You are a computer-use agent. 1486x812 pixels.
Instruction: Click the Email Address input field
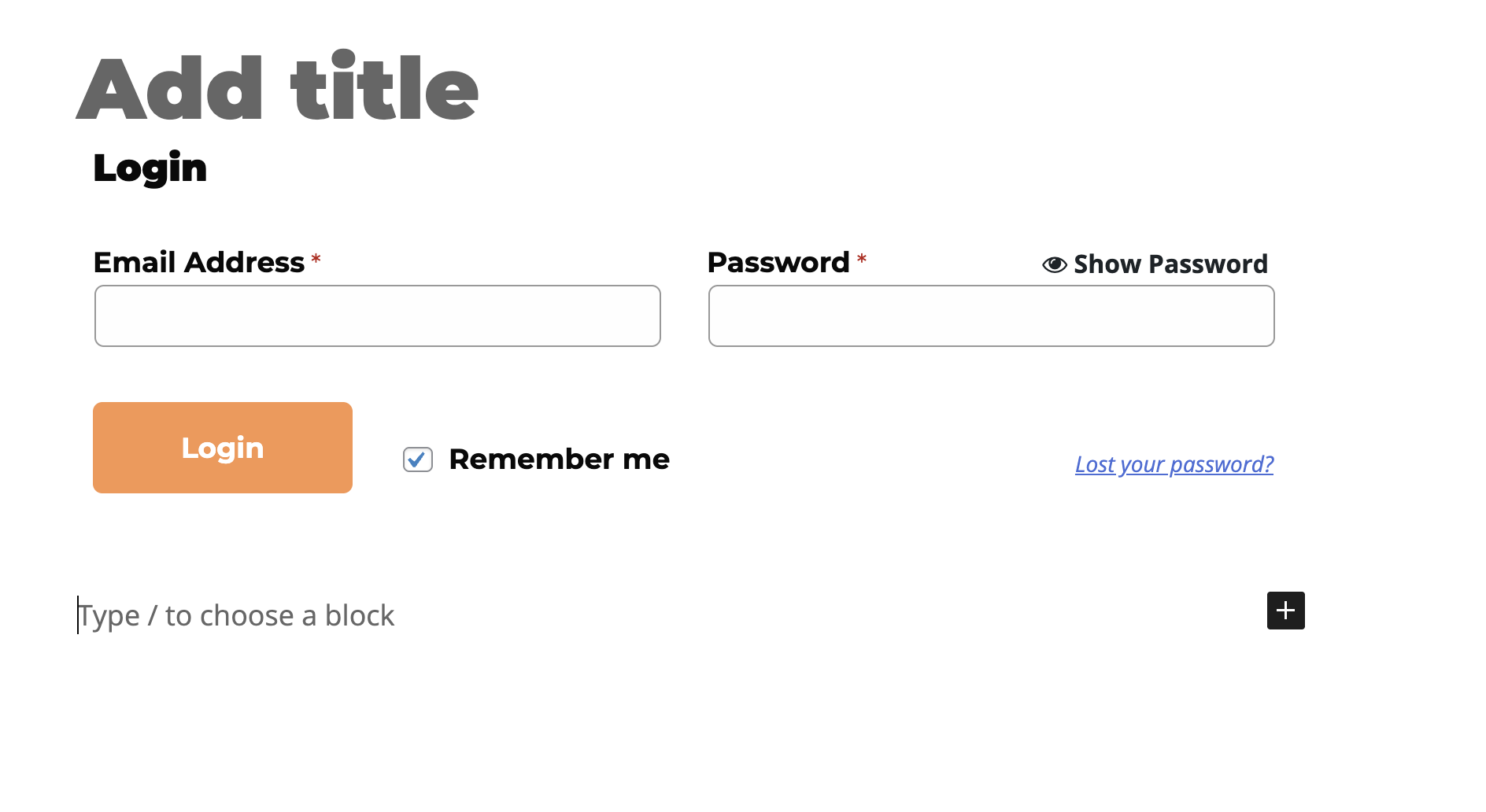tap(378, 316)
